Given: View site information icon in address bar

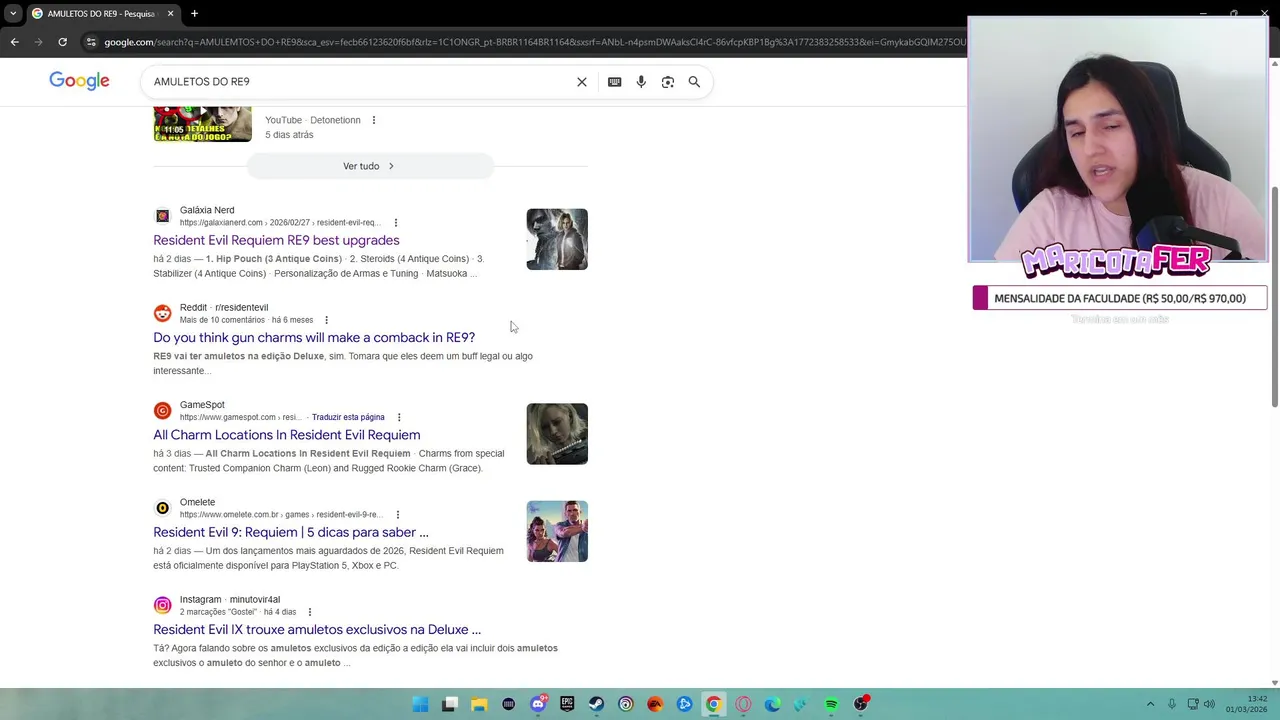Looking at the screenshot, I should (91, 42).
